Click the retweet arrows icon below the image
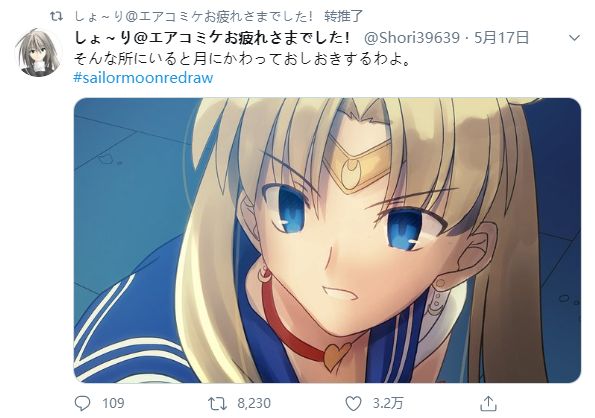The image size is (595, 418). tap(217, 404)
